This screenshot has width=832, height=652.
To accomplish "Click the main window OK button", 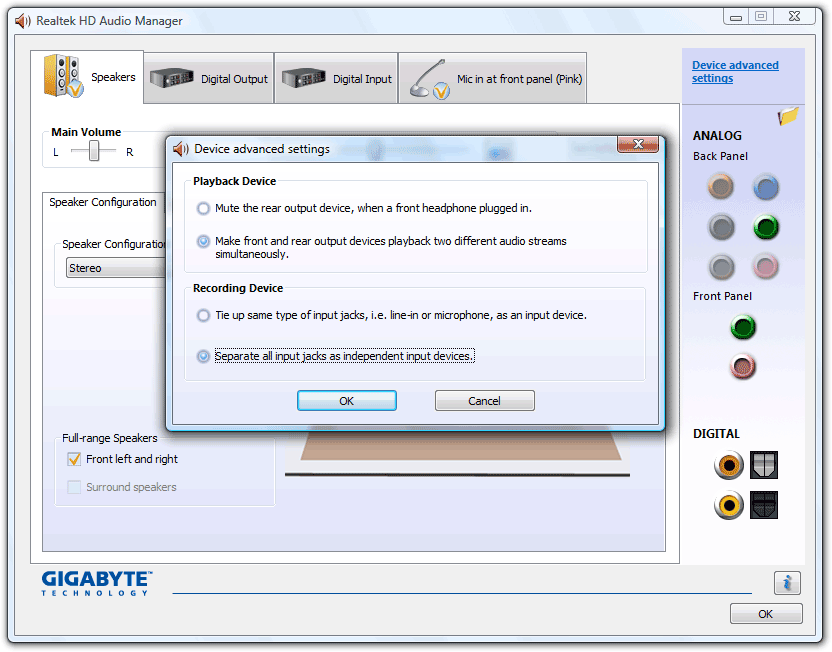I will [x=766, y=614].
